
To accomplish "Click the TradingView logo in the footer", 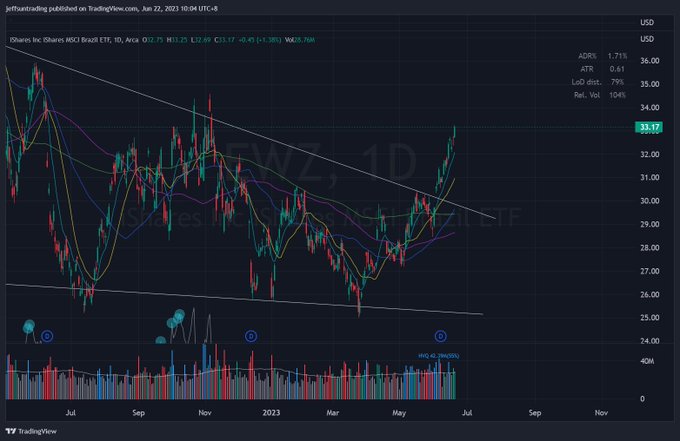I will [x=31, y=431].
